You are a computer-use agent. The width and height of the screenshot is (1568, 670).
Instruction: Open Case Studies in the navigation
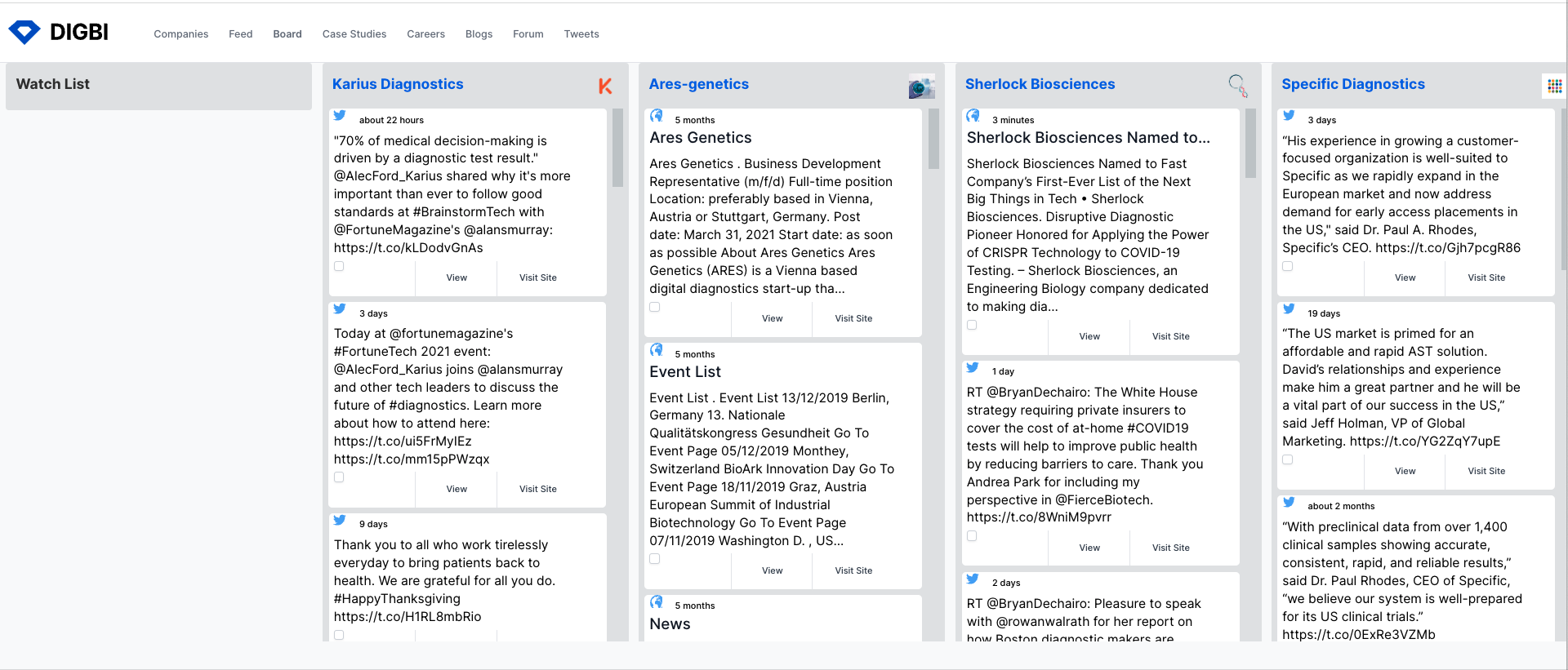point(354,34)
